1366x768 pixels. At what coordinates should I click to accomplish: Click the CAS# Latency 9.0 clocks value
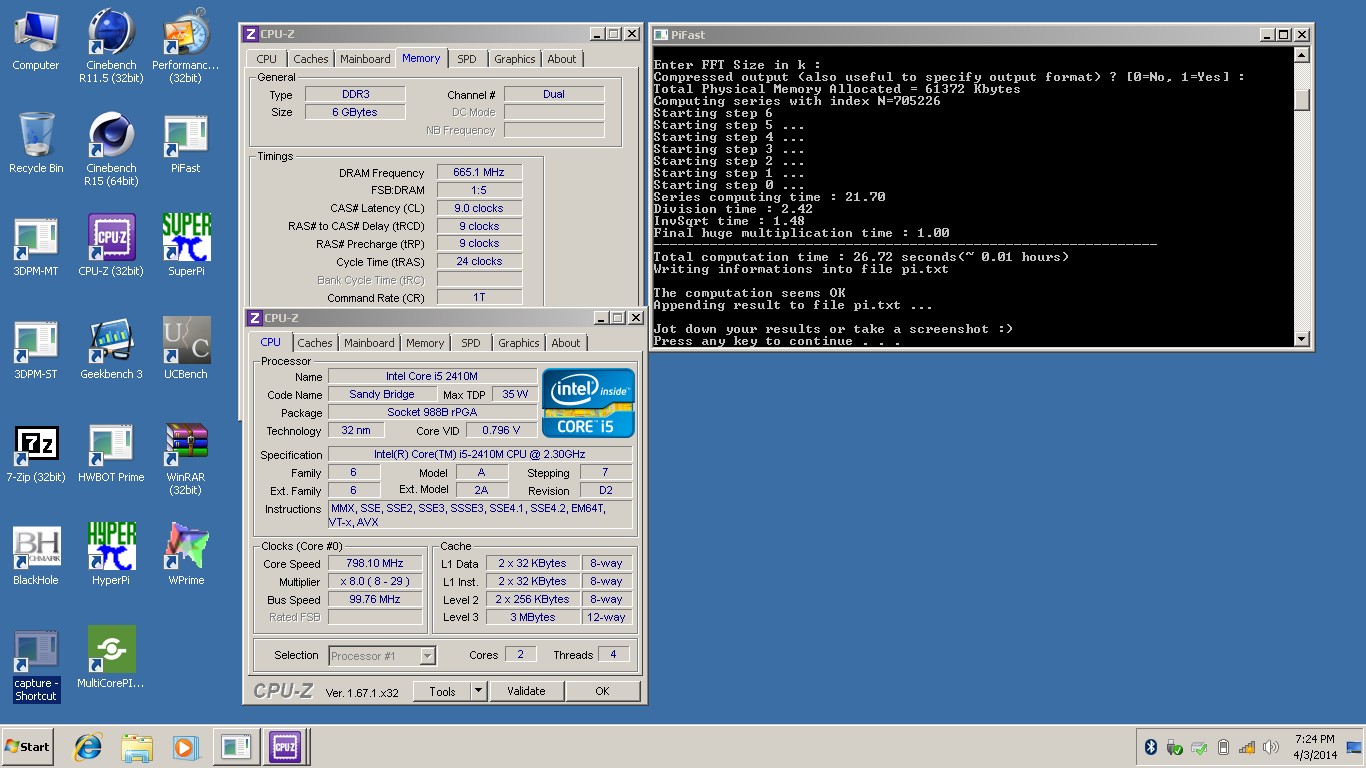480,209
